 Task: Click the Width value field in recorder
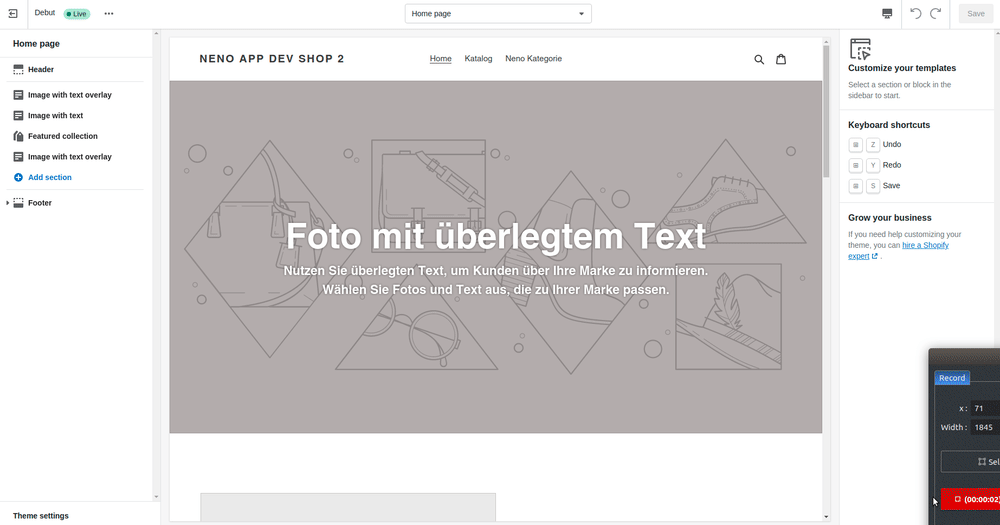pos(985,427)
